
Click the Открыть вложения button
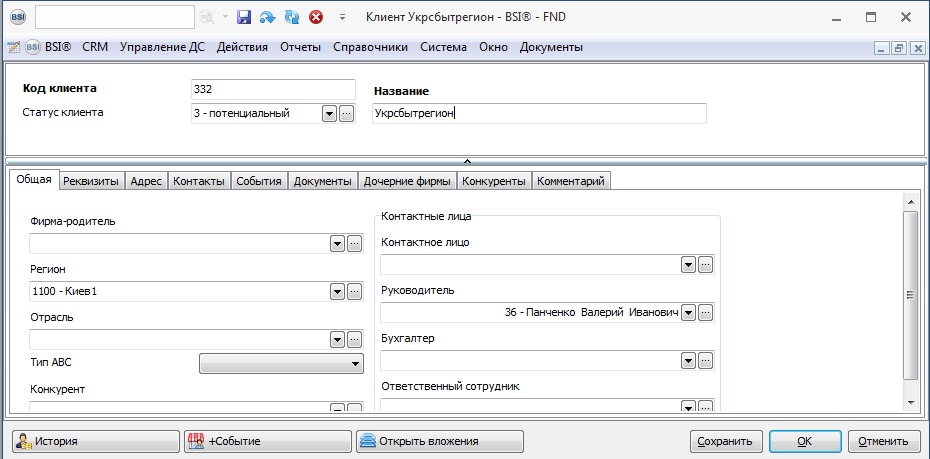click(440, 441)
